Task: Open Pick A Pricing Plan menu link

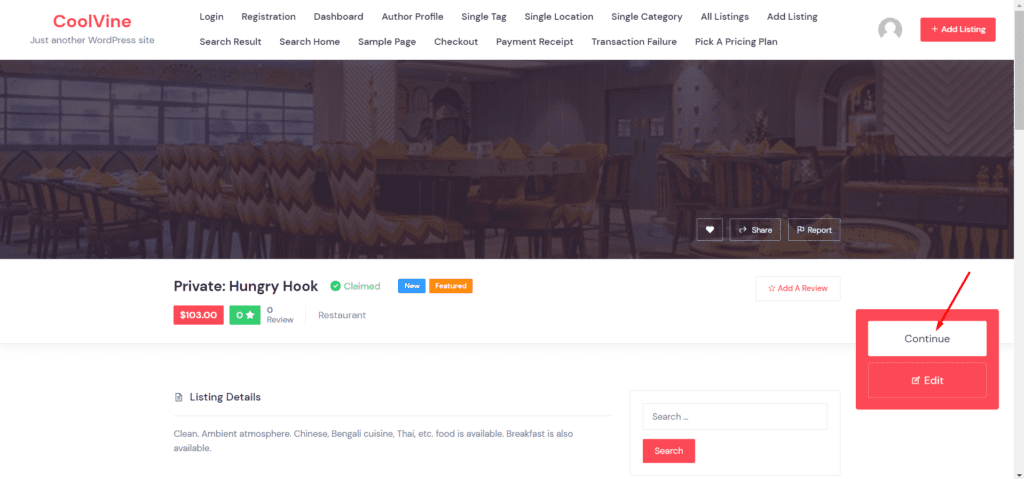Action: (x=736, y=41)
